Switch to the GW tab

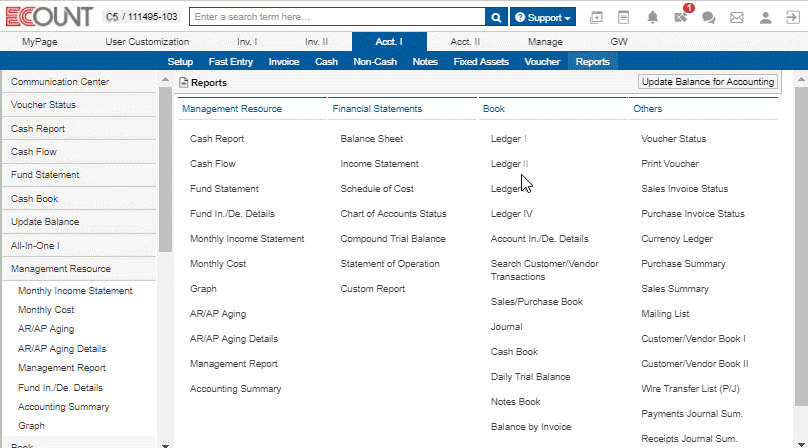(x=619, y=42)
